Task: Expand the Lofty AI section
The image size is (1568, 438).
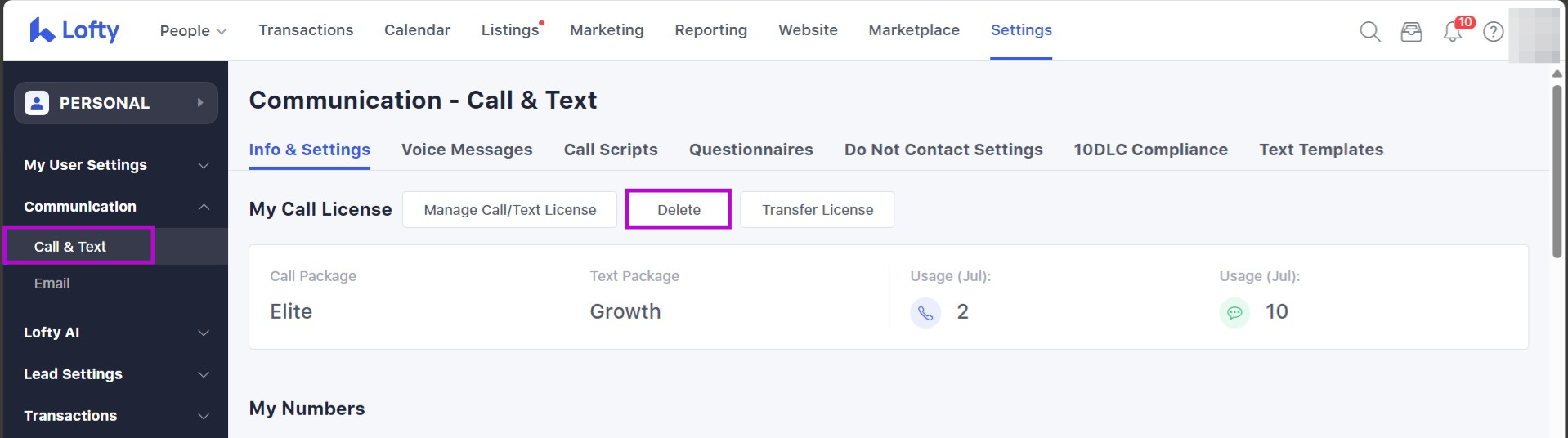Action: click(x=204, y=333)
